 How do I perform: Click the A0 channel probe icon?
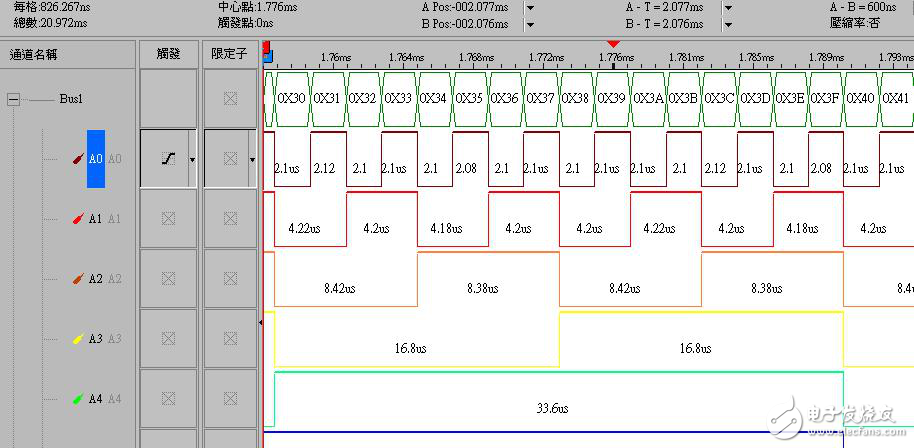pyautogui.click(x=78, y=158)
